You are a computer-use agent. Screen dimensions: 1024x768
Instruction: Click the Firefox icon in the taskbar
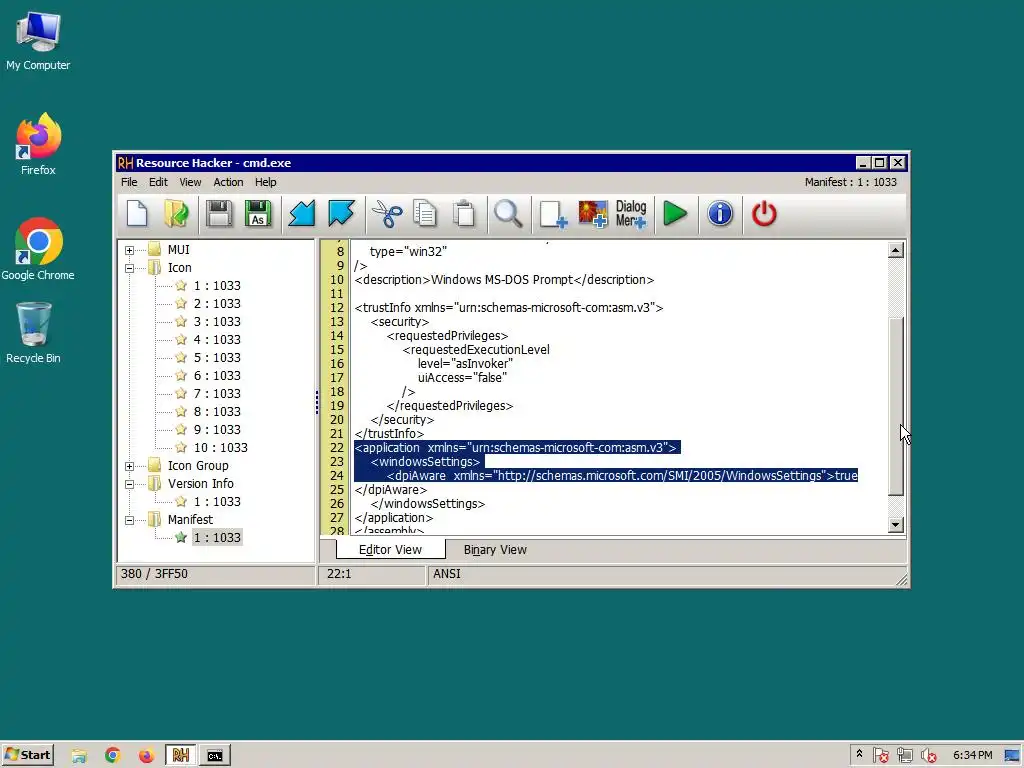(146, 755)
